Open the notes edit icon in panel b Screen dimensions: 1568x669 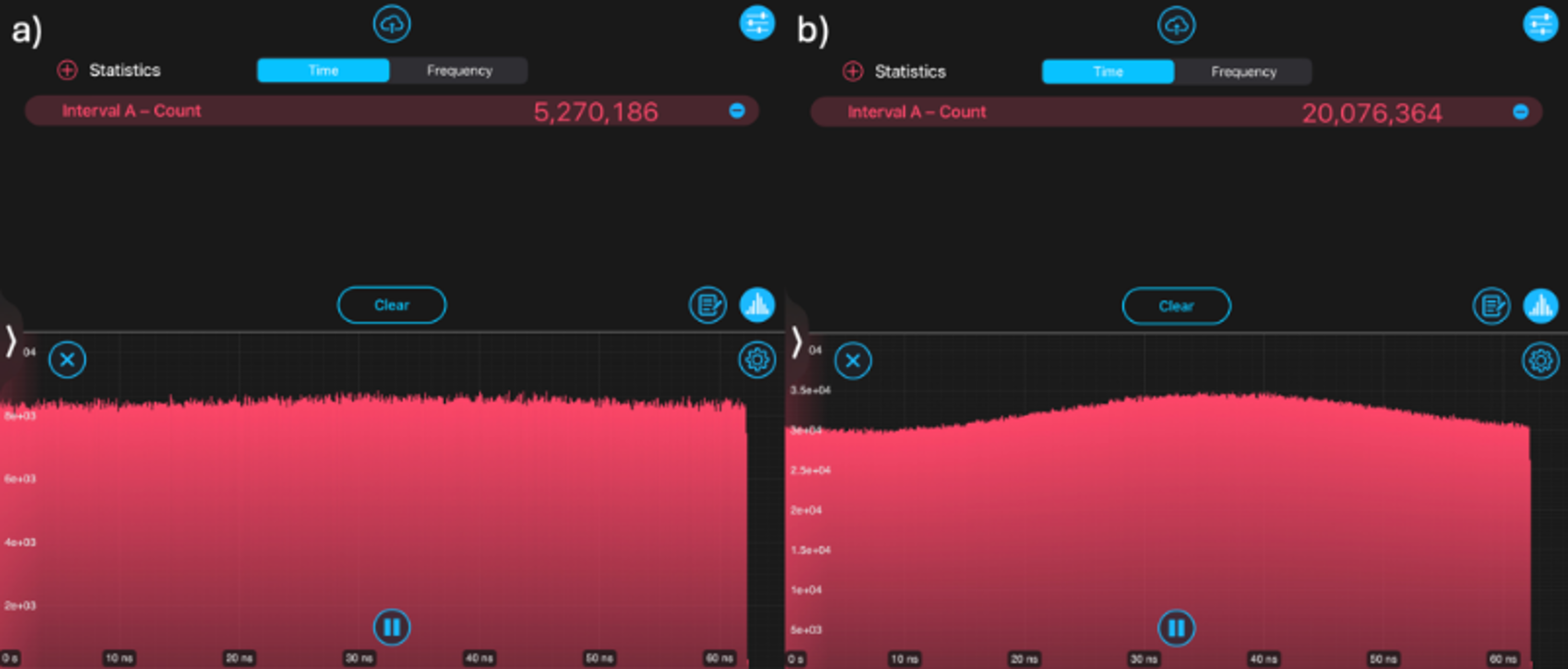point(1491,306)
